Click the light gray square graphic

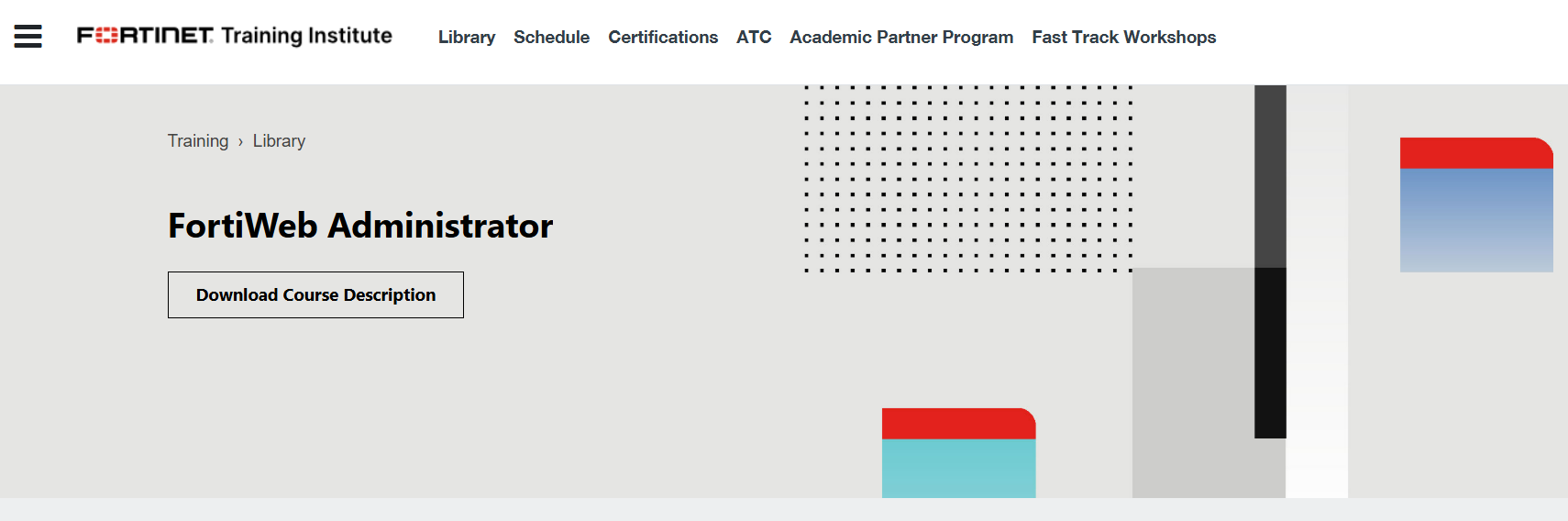tap(1194, 382)
